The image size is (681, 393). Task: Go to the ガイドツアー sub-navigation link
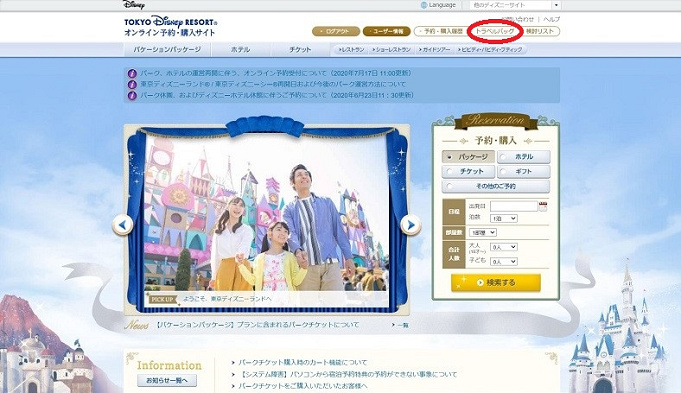pyautogui.click(x=434, y=50)
